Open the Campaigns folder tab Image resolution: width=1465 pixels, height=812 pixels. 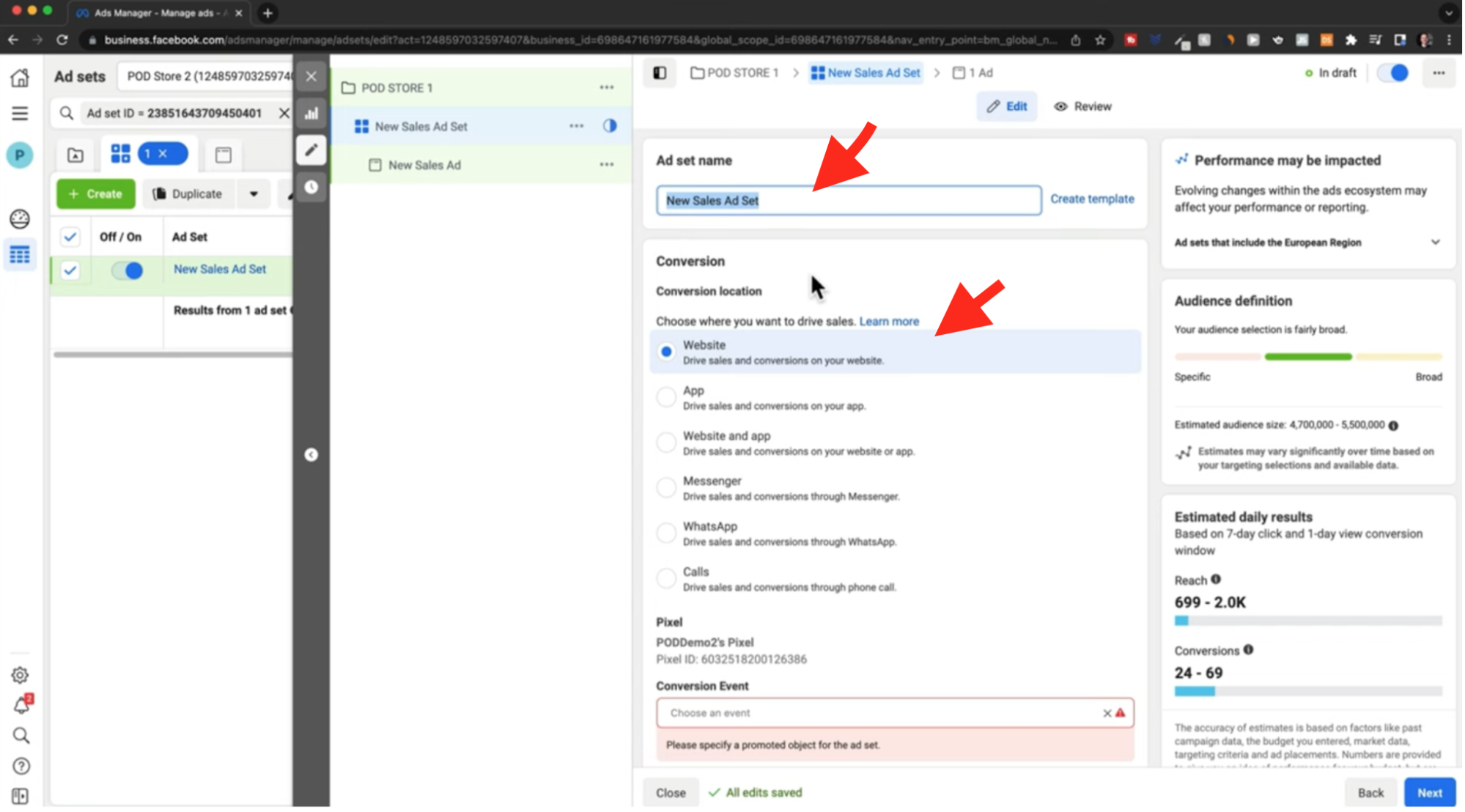click(75, 155)
